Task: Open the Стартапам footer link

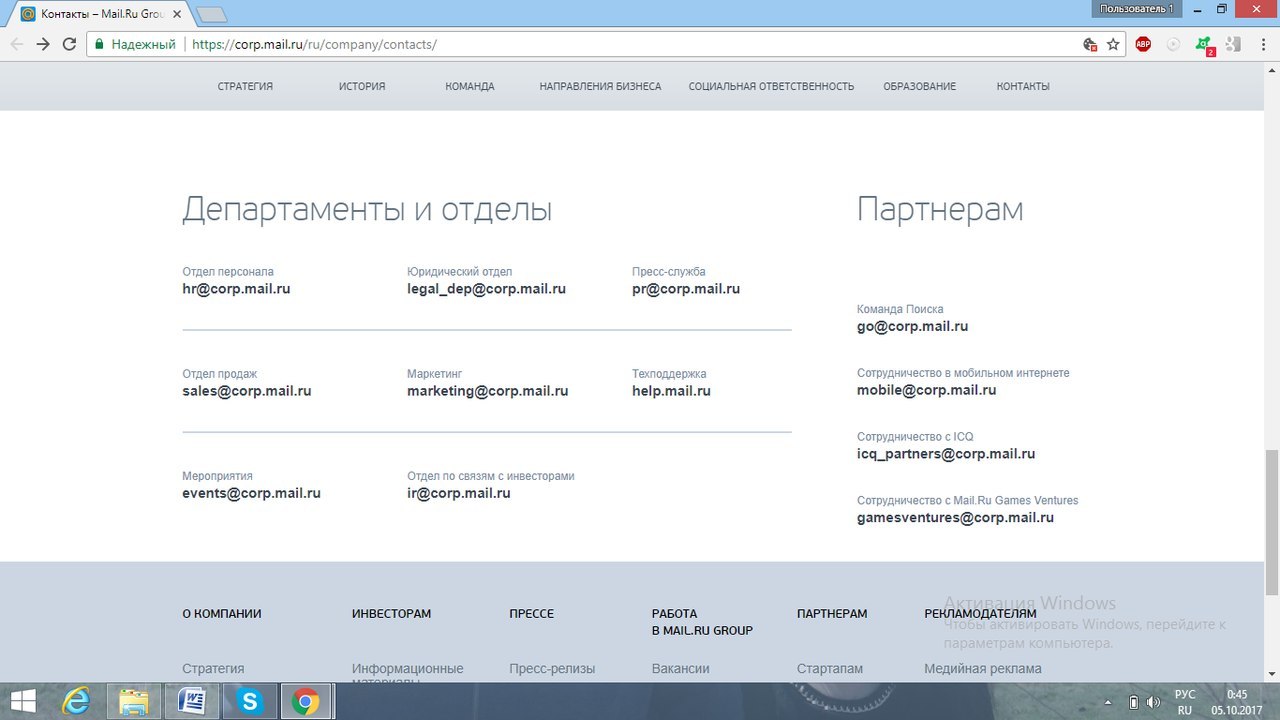Action: click(x=830, y=668)
